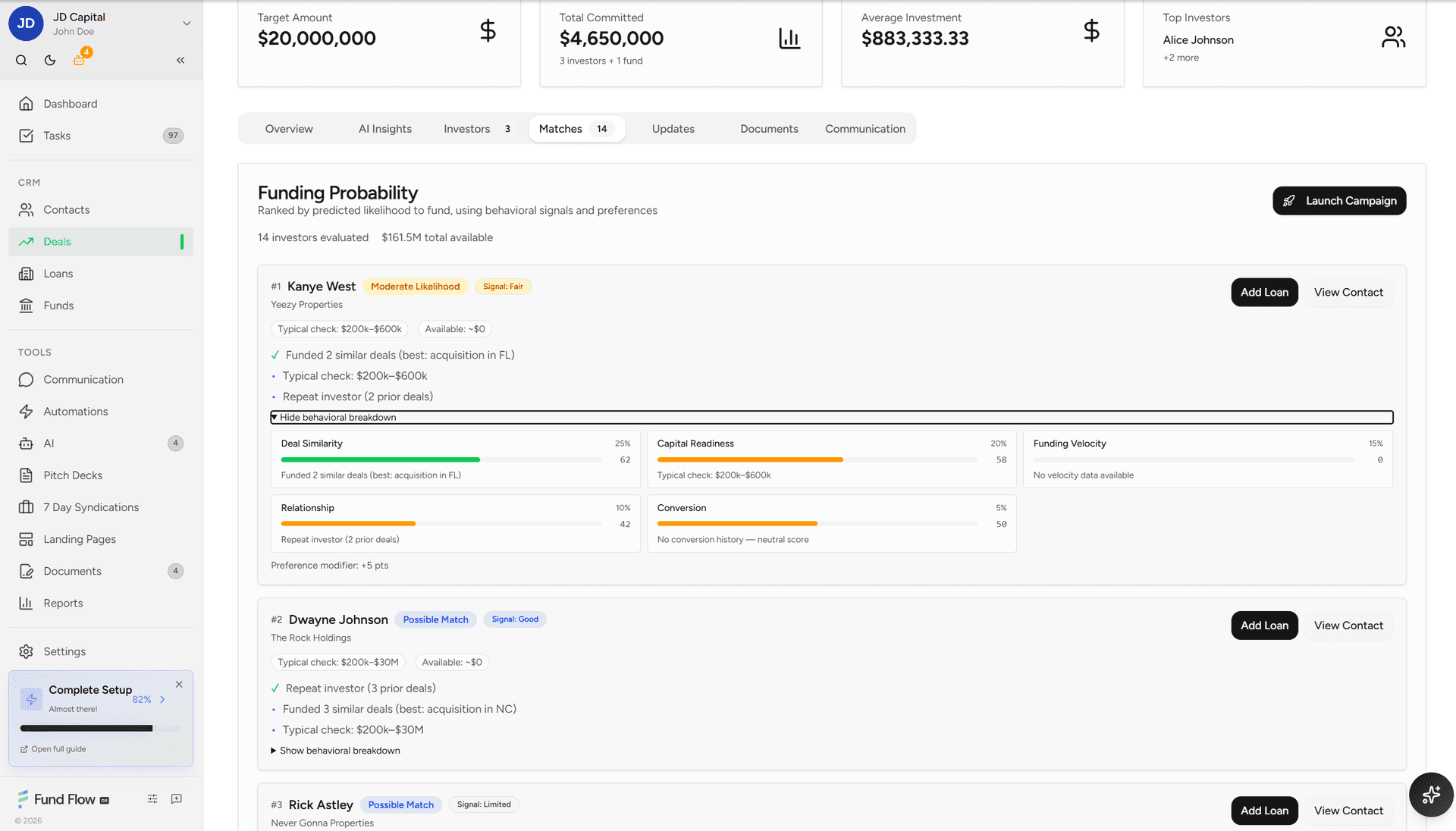
Task: Add Loan for Kanye West
Action: 1264,293
